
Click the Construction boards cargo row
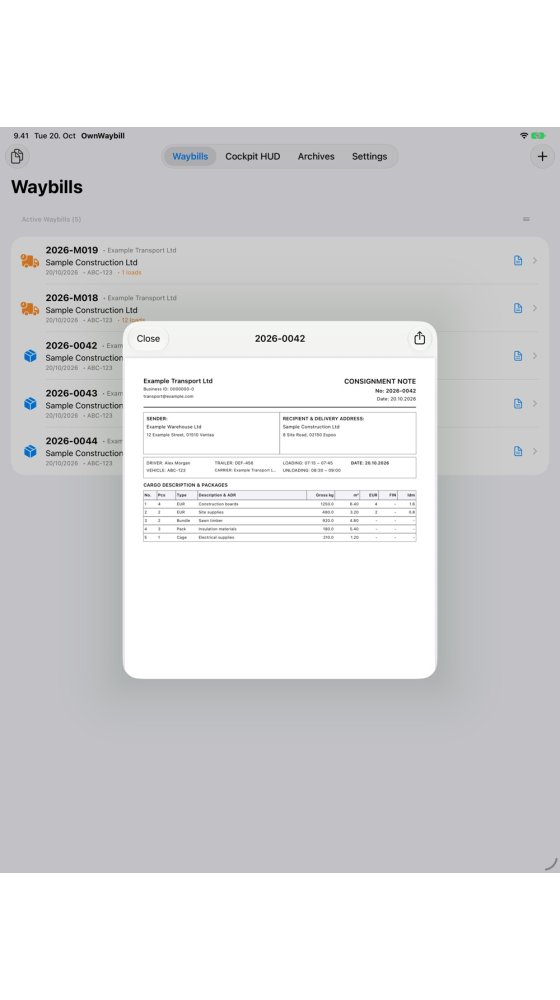click(279, 504)
